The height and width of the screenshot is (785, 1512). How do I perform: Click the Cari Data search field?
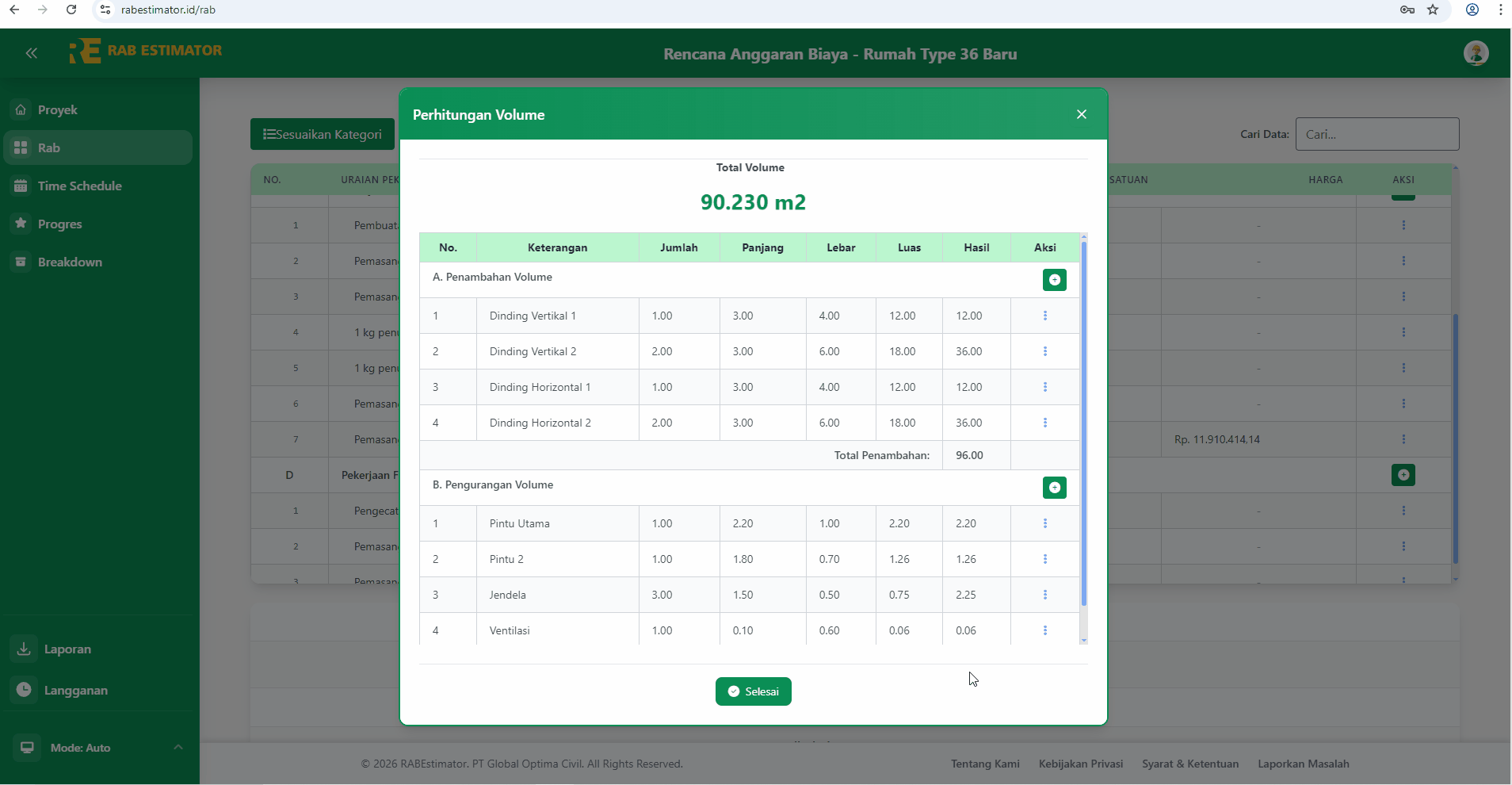pyautogui.click(x=1376, y=134)
